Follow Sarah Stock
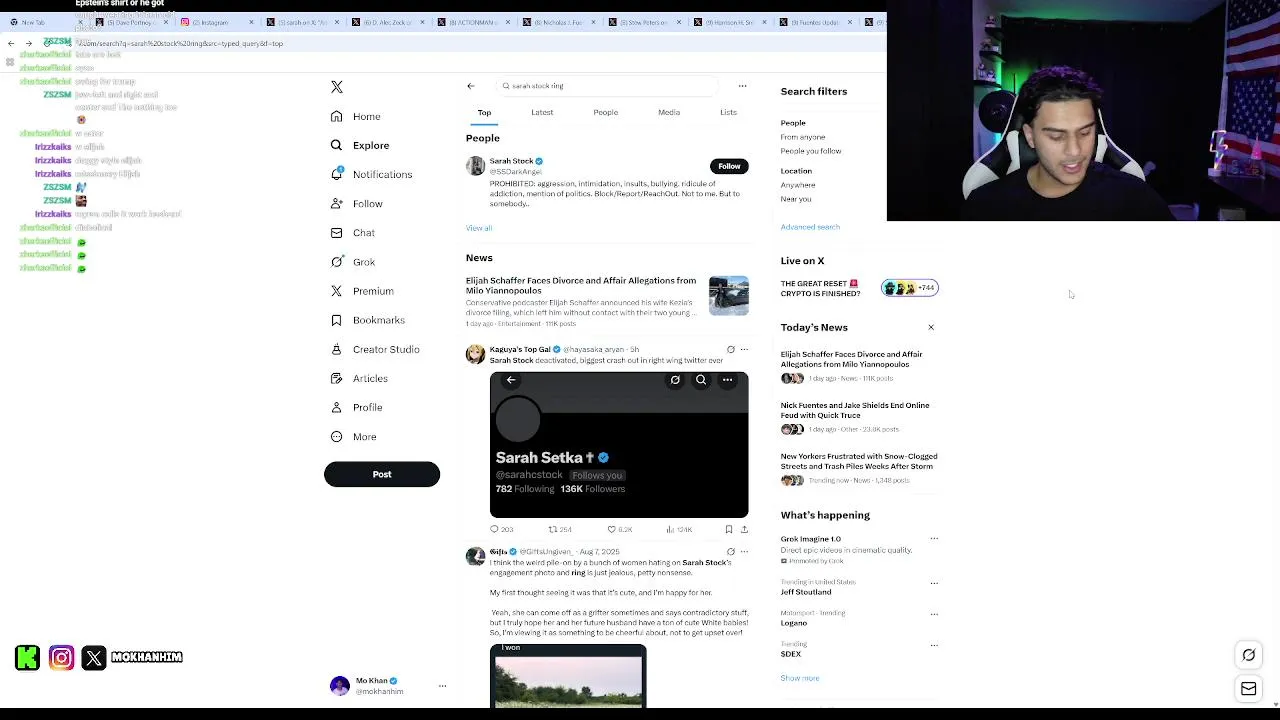The height and width of the screenshot is (720, 1280). point(729,166)
